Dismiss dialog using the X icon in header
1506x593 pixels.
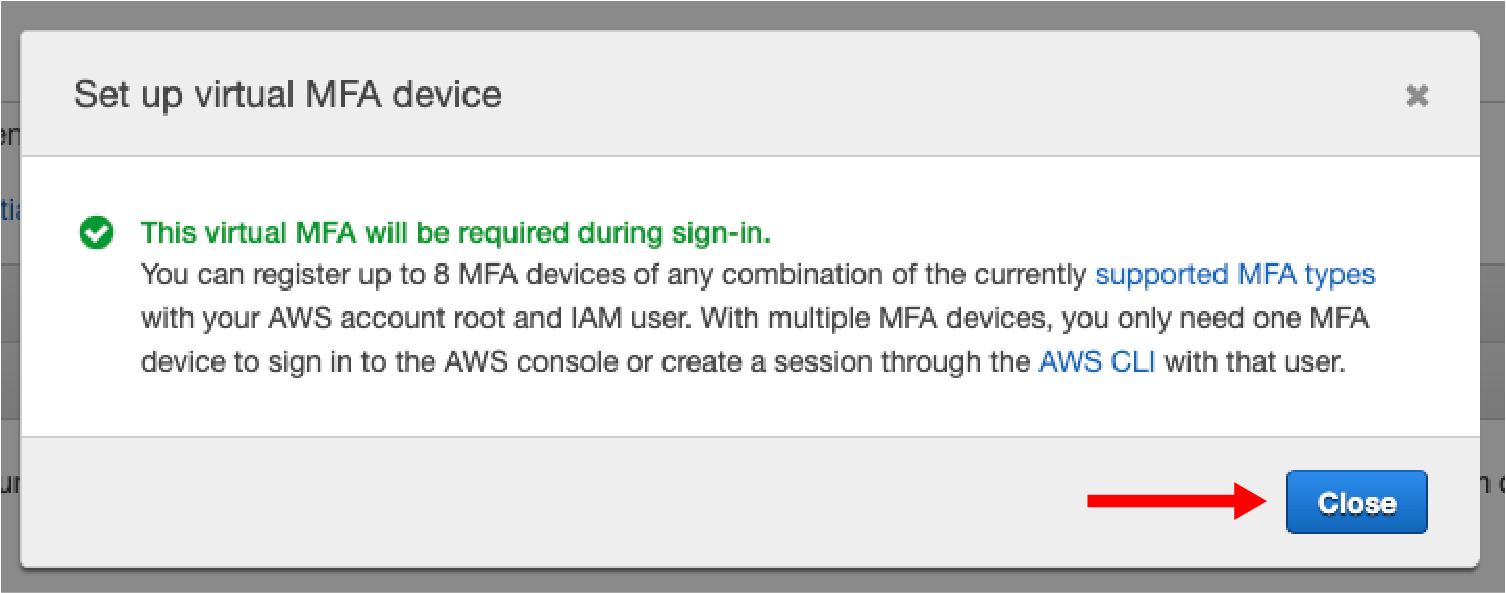[x=1417, y=96]
